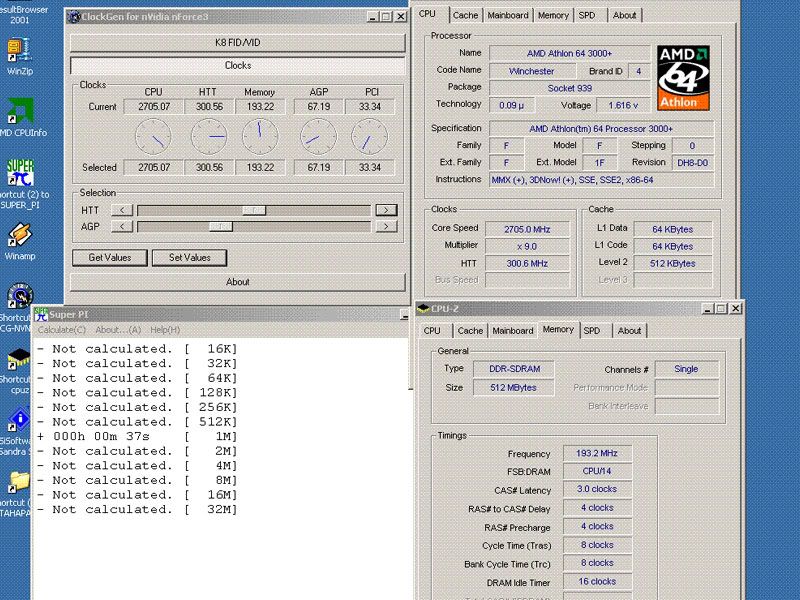The width and height of the screenshot is (800, 600).
Task: Click the AGP slider thumb
Action: (221, 227)
